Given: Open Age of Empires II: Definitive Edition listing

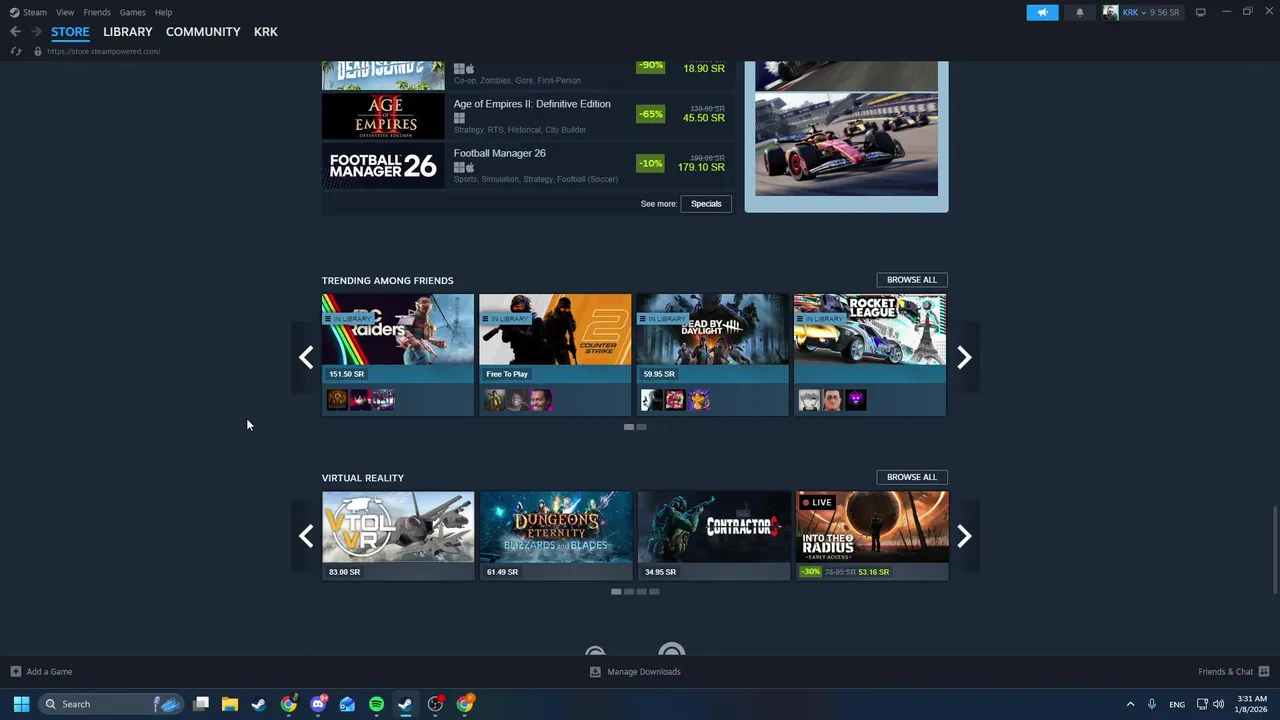Looking at the screenshot, I should [528, 116].
